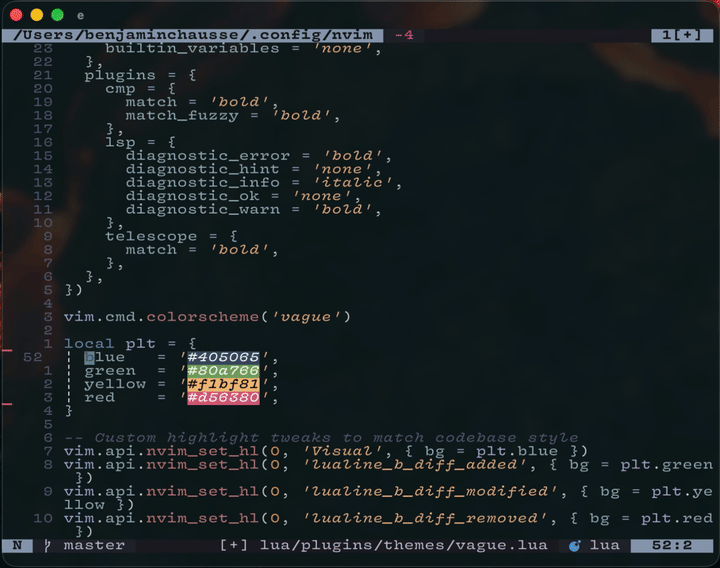Click the diagnostic_hint = 'none' line

point(253,169)
